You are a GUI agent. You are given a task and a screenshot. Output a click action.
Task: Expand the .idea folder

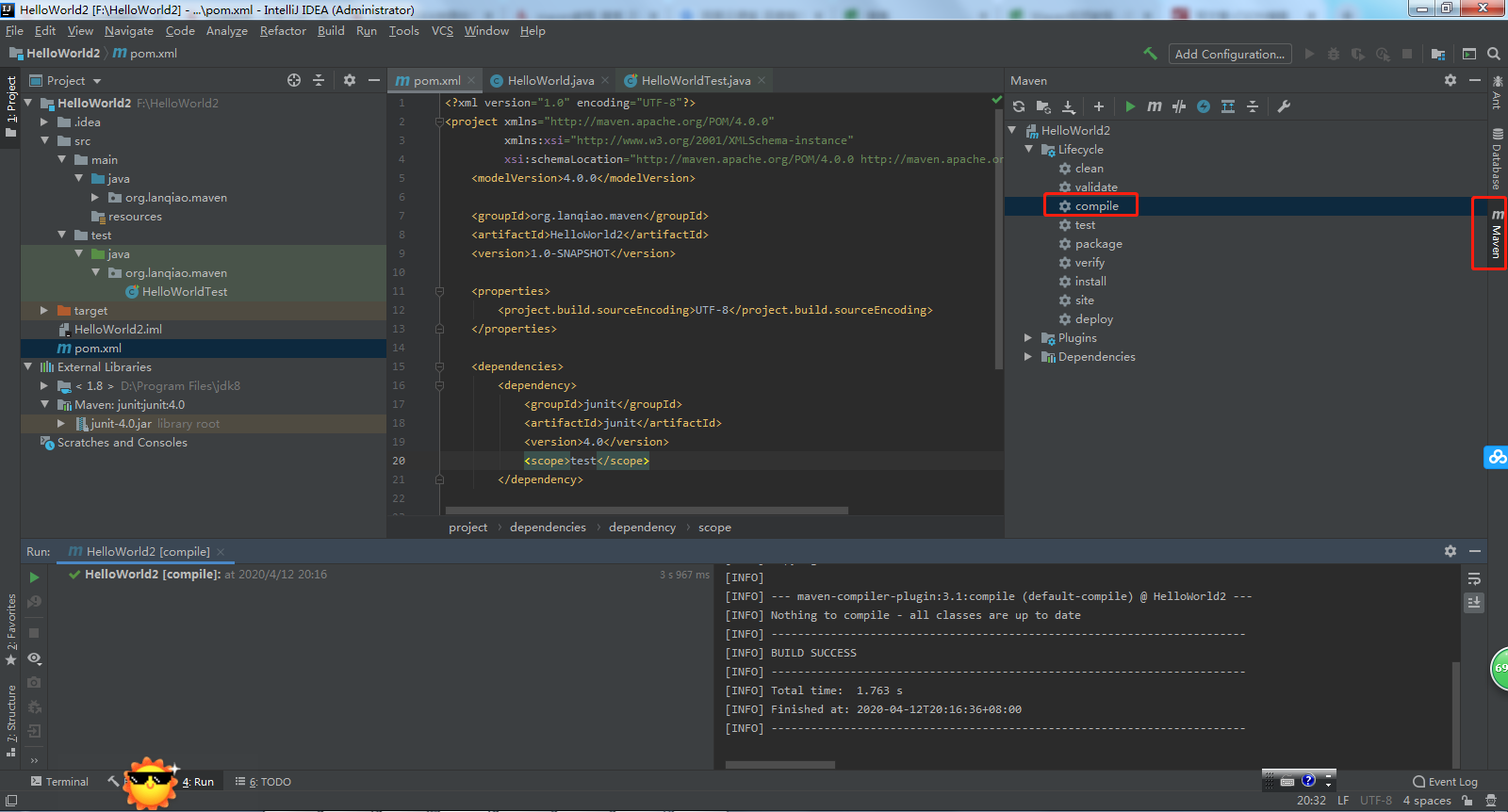43,122
